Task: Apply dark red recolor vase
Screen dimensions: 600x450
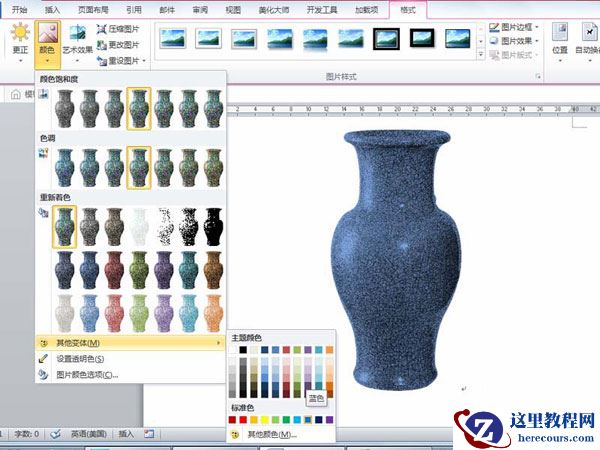Action: click(114, 270)
